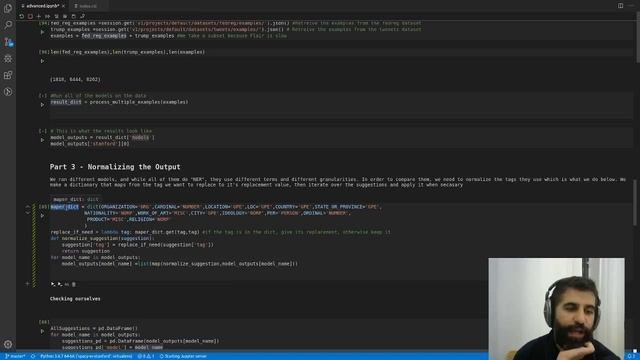Image resolution: width=640 pixels, height=360 pixels.
Task: Run the len(fed_reg_examples) cell
Action: pyautogui.click(x=42, y=61)
